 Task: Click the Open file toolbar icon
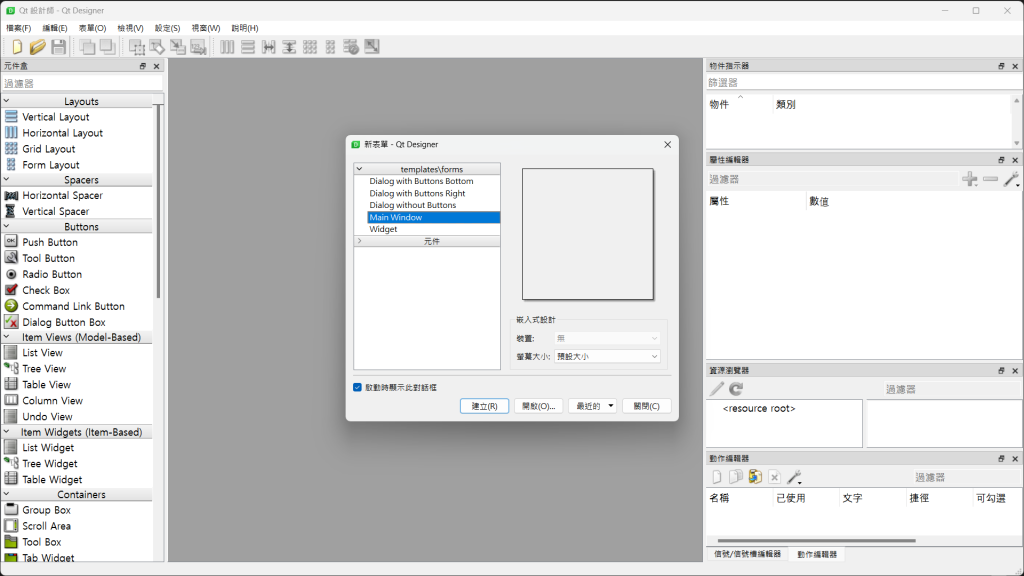coord(38,46)
